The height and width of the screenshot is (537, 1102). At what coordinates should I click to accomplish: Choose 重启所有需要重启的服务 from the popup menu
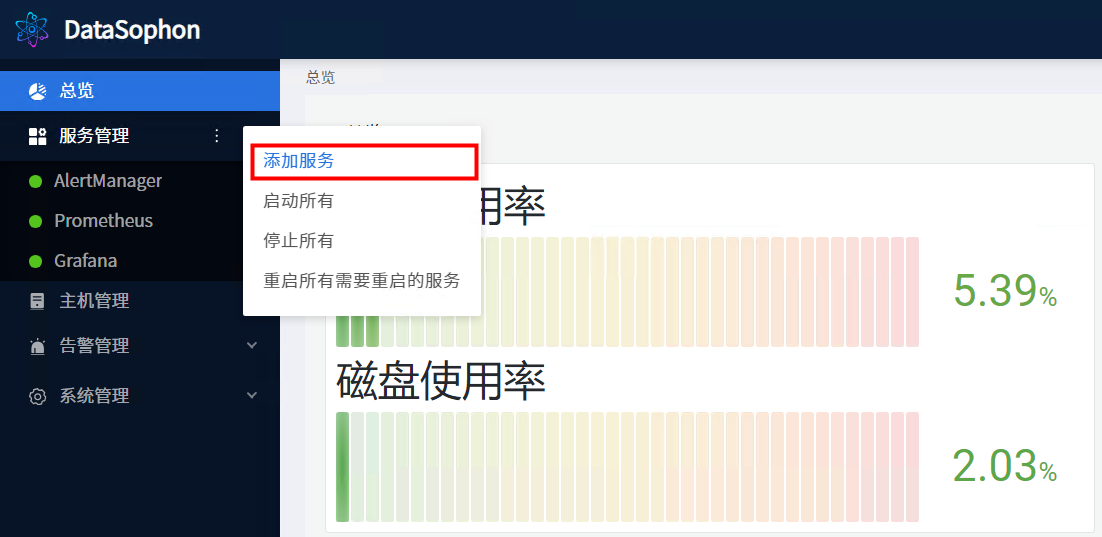pyautogui.click(x=361, y=281)
